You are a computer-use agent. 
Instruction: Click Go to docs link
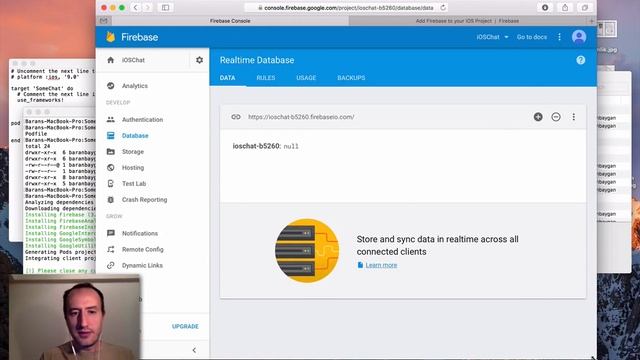(x=532, y=37)
